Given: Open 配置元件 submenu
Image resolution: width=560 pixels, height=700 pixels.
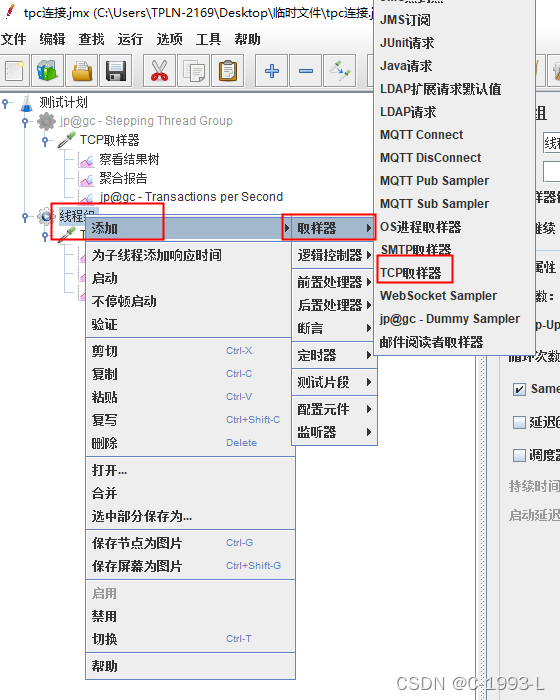Looking at the screenshot, I should click(x=334, y=409).
